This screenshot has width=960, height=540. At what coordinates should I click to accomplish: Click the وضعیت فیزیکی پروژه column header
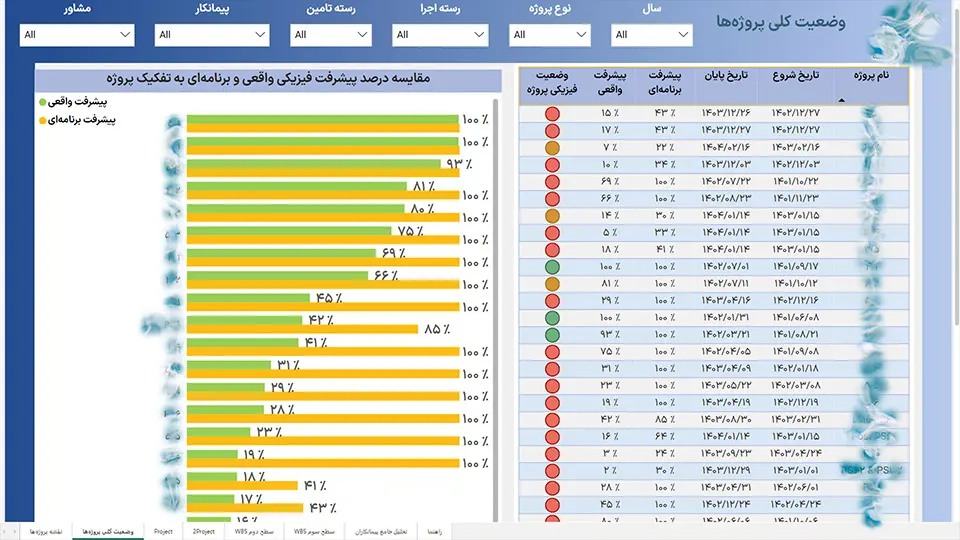[x=552, y=83]
